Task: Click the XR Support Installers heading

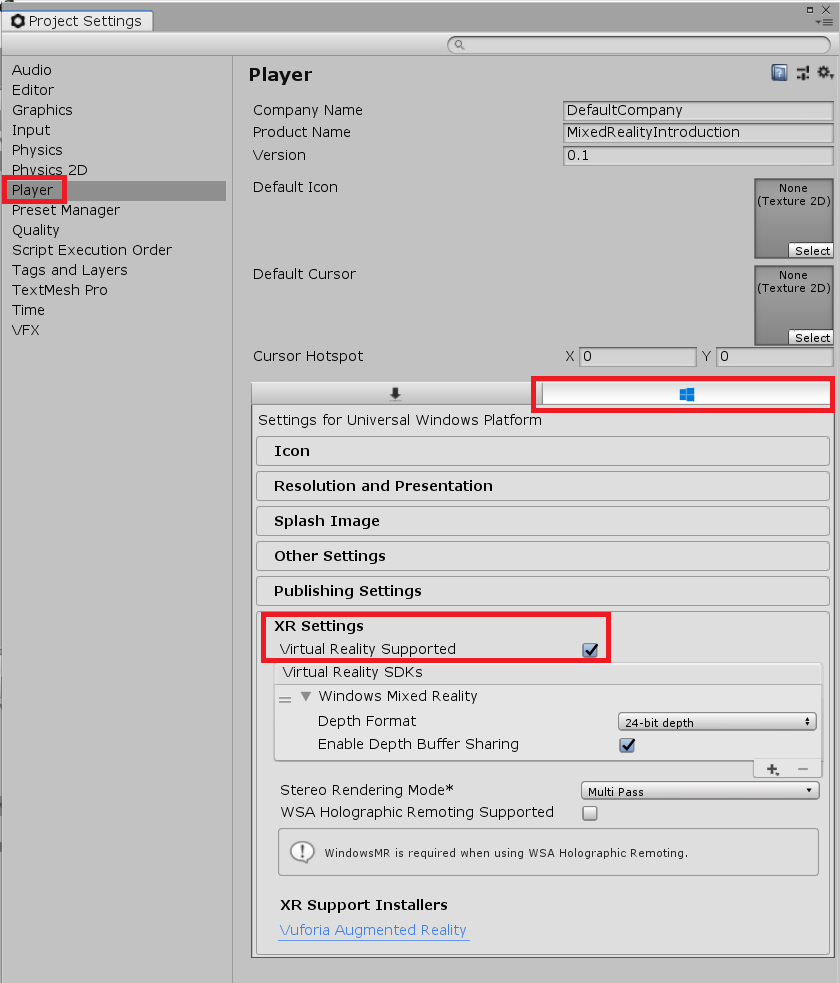Action: click(364, 905)
